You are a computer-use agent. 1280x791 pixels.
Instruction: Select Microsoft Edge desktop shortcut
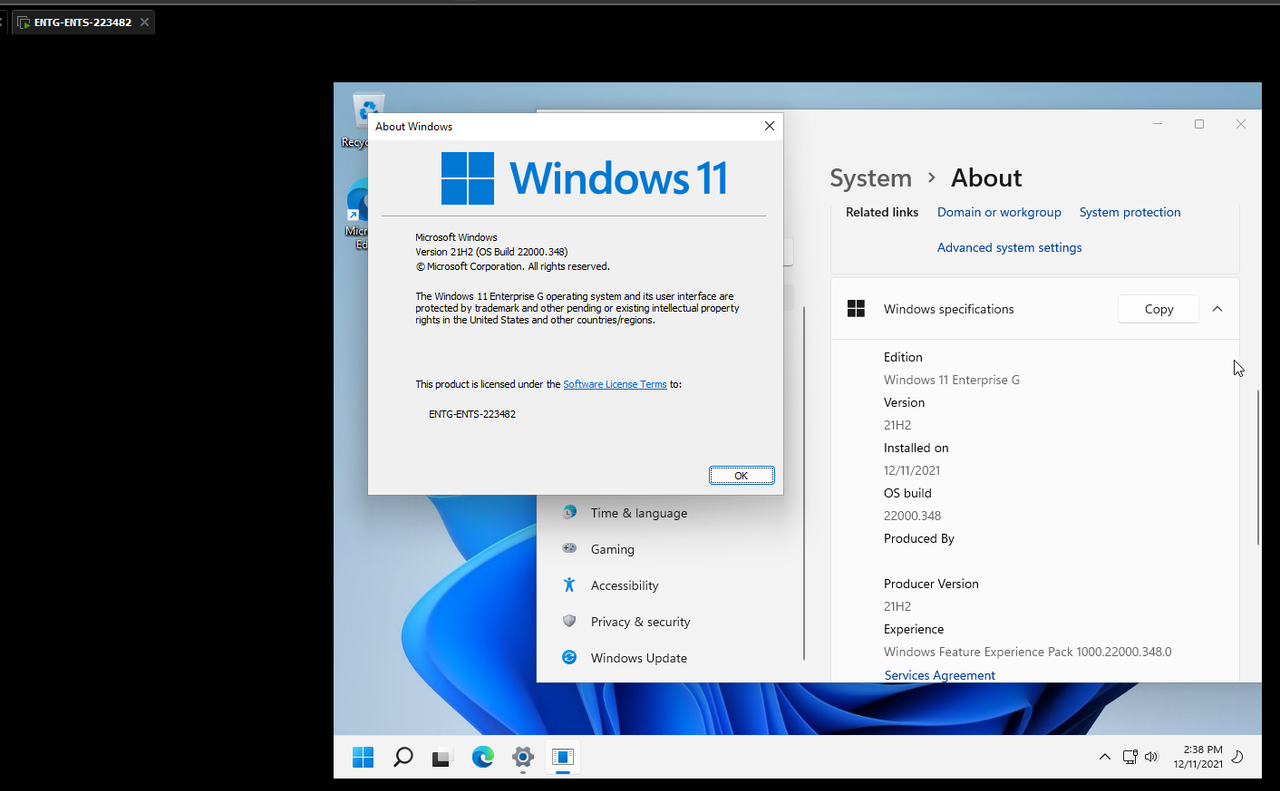(x=360, y=215)
